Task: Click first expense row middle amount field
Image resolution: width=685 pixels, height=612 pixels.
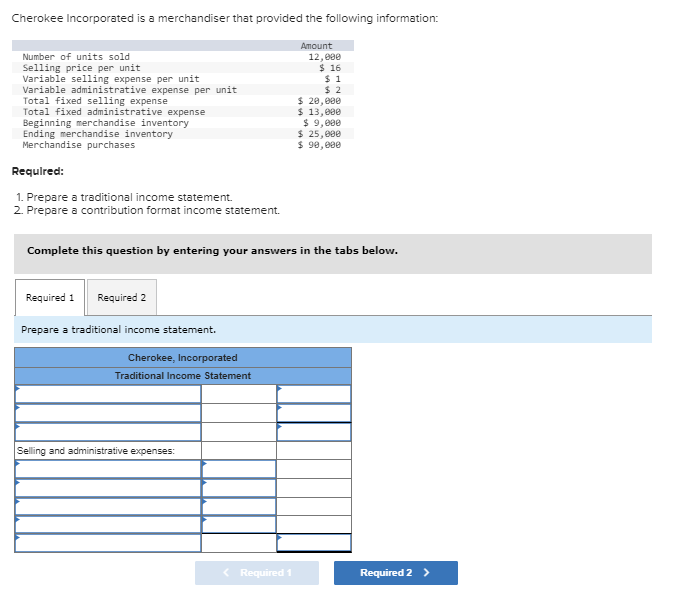Action: point(239,469)
